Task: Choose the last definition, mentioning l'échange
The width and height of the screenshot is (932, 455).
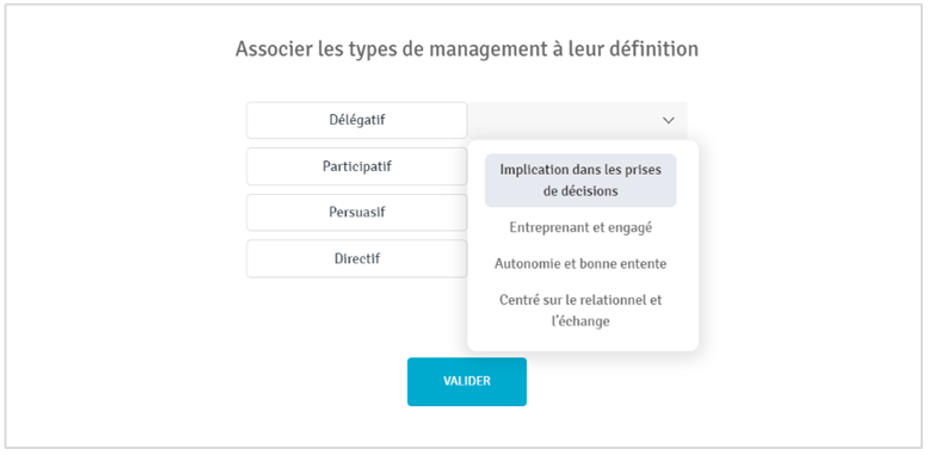Action: [580, 310]
